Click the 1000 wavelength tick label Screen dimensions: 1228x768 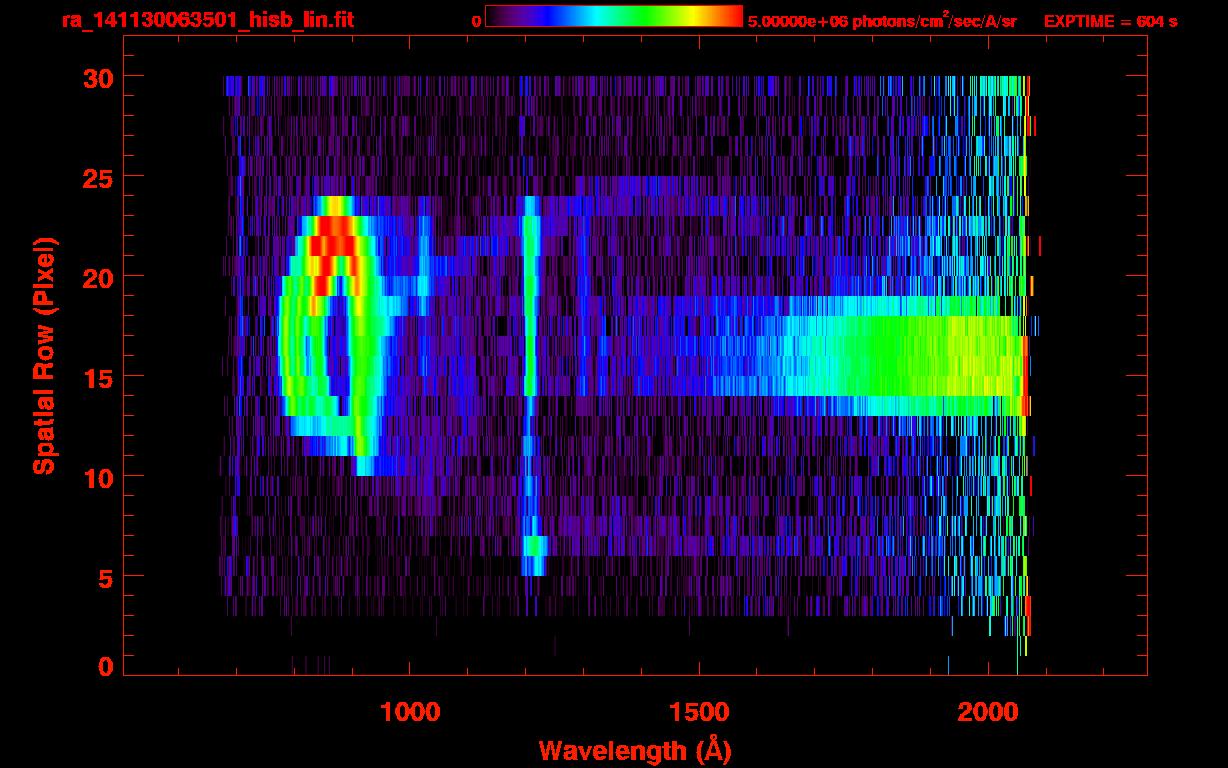coord(410,712)
